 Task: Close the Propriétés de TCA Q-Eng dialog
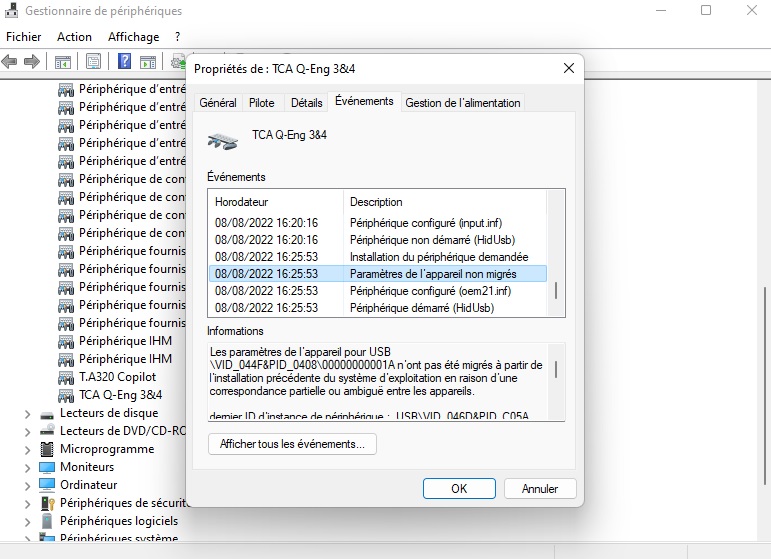pos(568,68)
